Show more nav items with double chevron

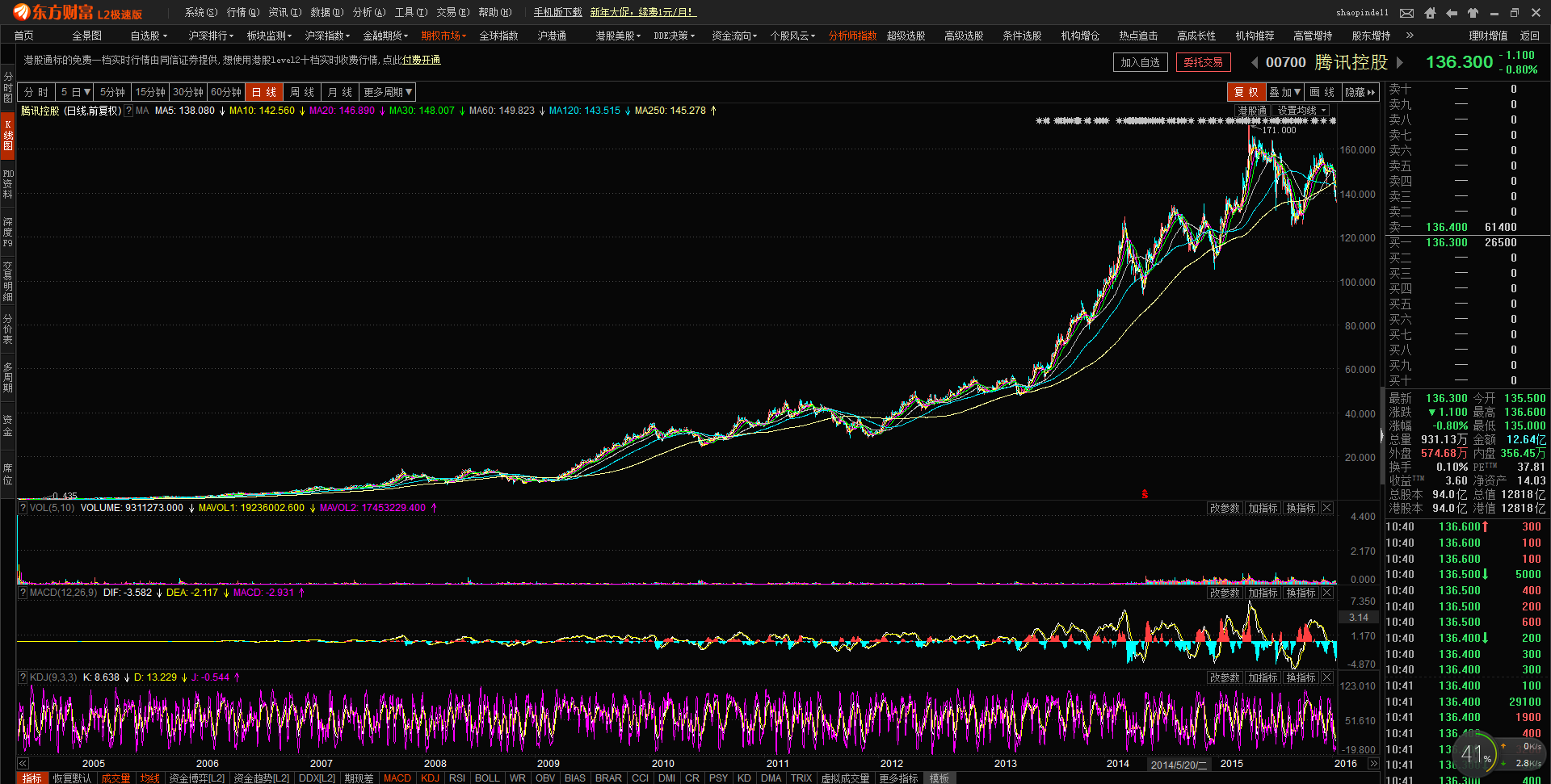(x=1410, y=36)
